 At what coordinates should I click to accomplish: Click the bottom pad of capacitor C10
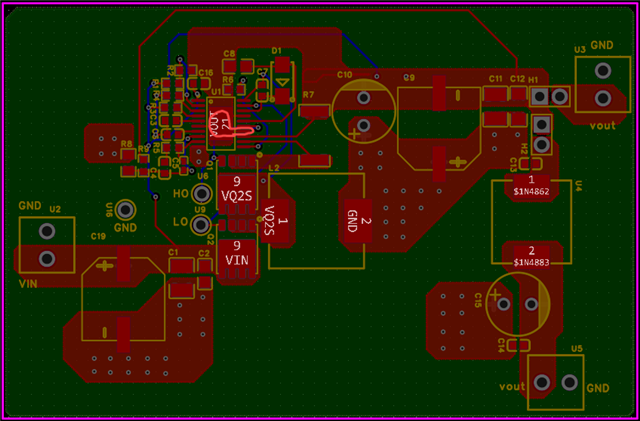(363, 124)
